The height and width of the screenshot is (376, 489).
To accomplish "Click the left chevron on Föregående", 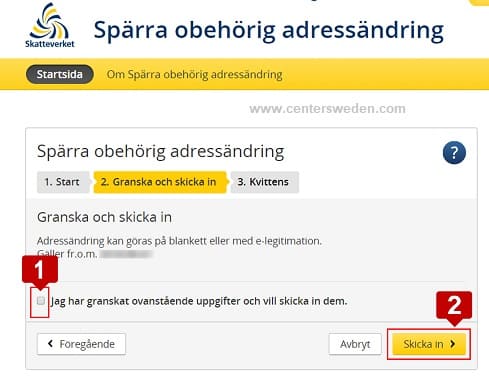I will pyautogui.click(x=50, y=343).
